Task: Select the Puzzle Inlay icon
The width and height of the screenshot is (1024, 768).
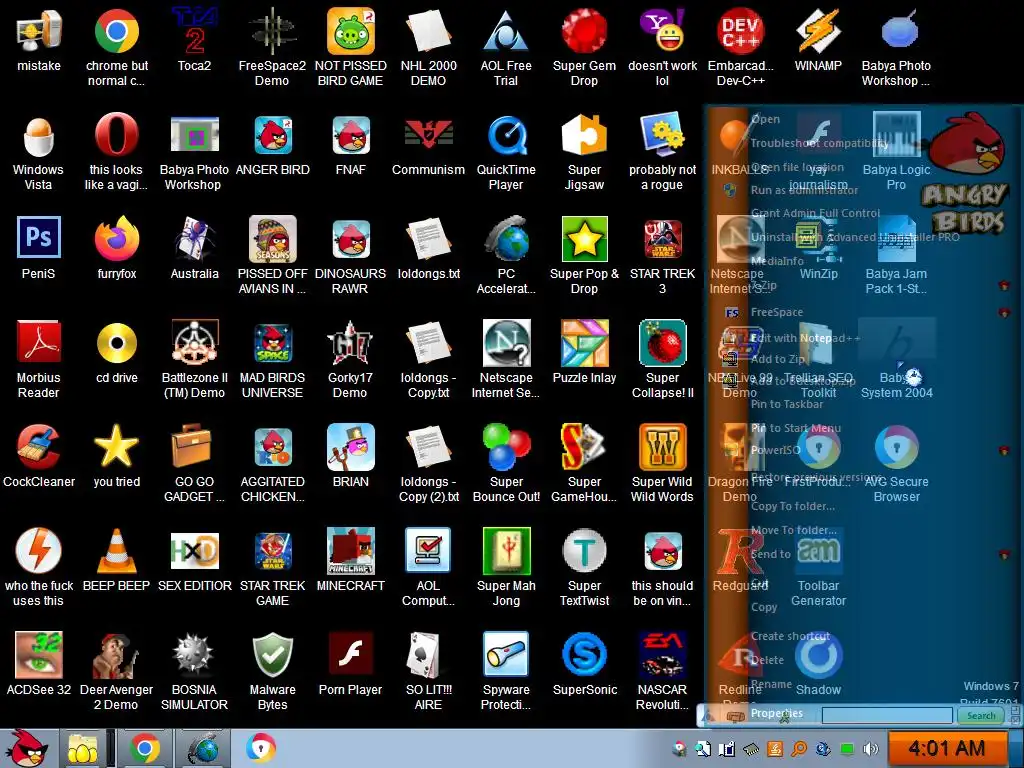Action: click(x=584, y=343)
